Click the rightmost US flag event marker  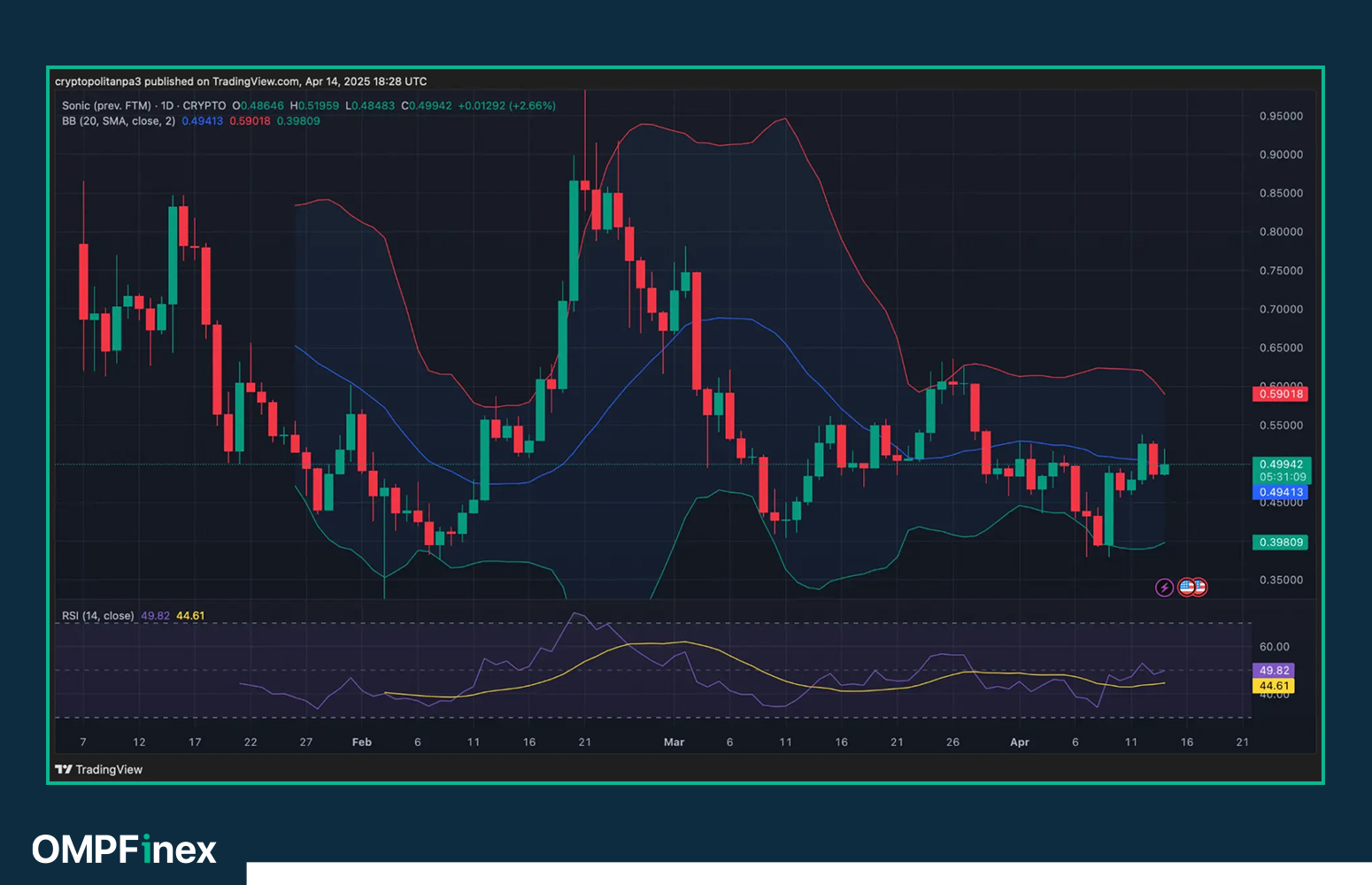pos(1199,587)
